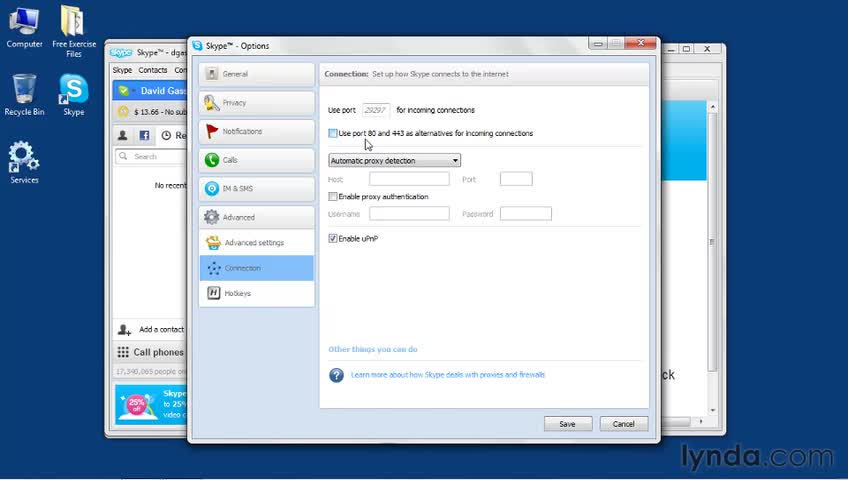Click the blue help question mark icon
The image size is (848, 480).
point(336,375)
